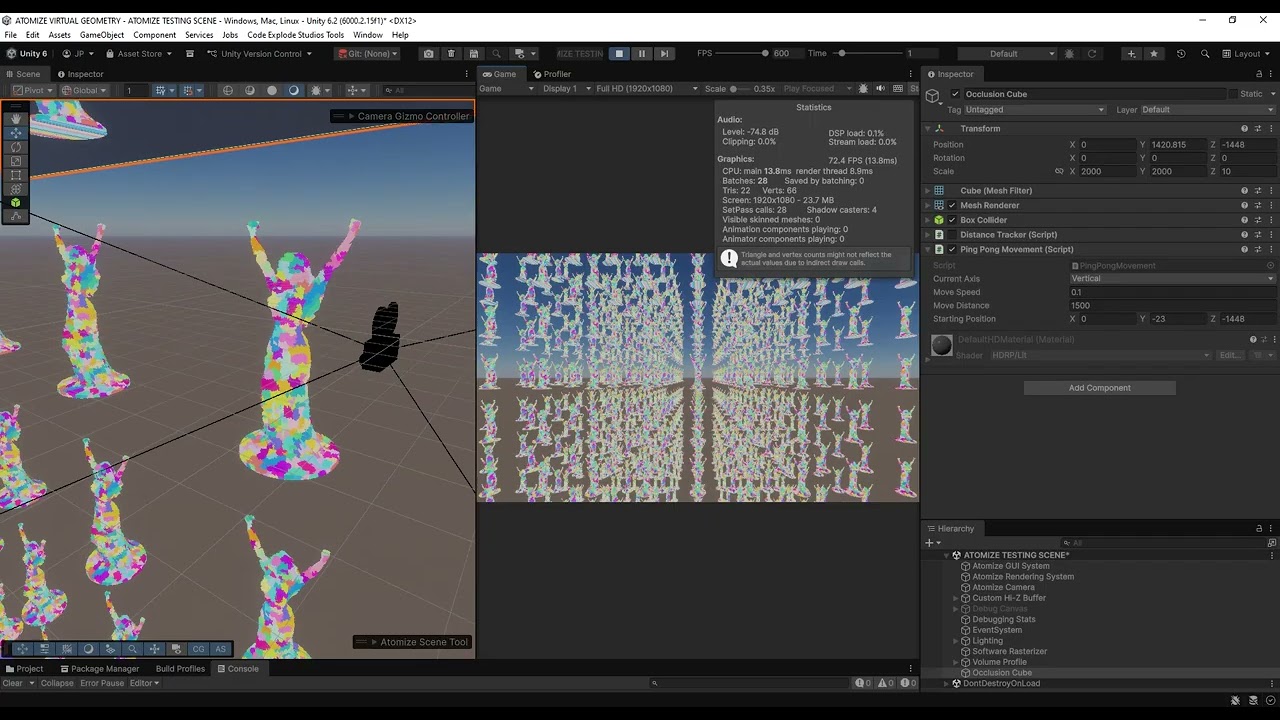Toggle constrained proportions link for Scale
The width and height of the screenshot is (1280, 720).
[1059, 172]
